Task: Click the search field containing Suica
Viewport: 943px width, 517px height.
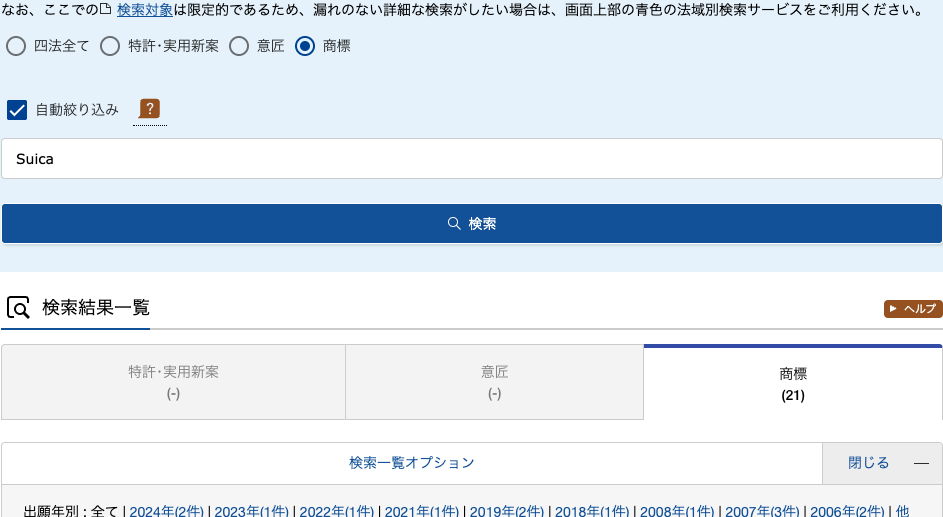Action: [x=471, y=159]
